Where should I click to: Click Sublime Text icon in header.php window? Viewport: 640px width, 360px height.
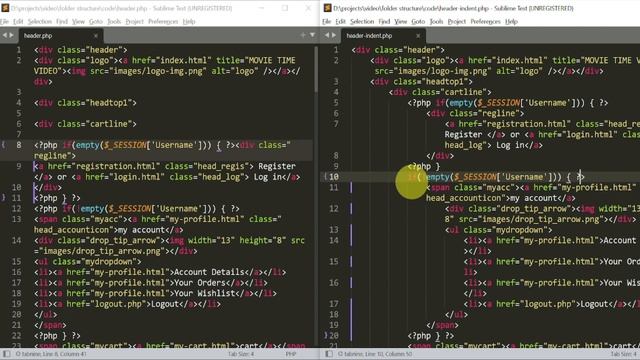[5, 8]
